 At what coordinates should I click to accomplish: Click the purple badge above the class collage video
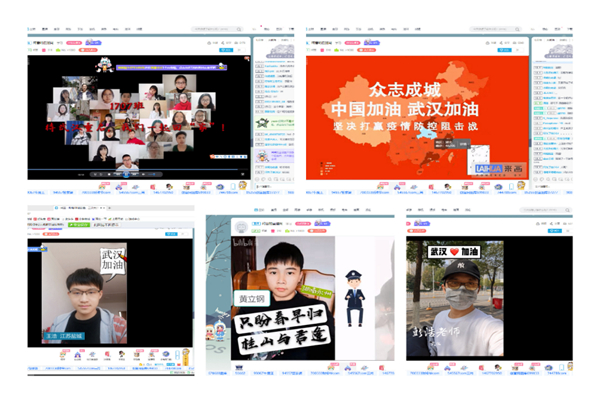pos(93,43)
